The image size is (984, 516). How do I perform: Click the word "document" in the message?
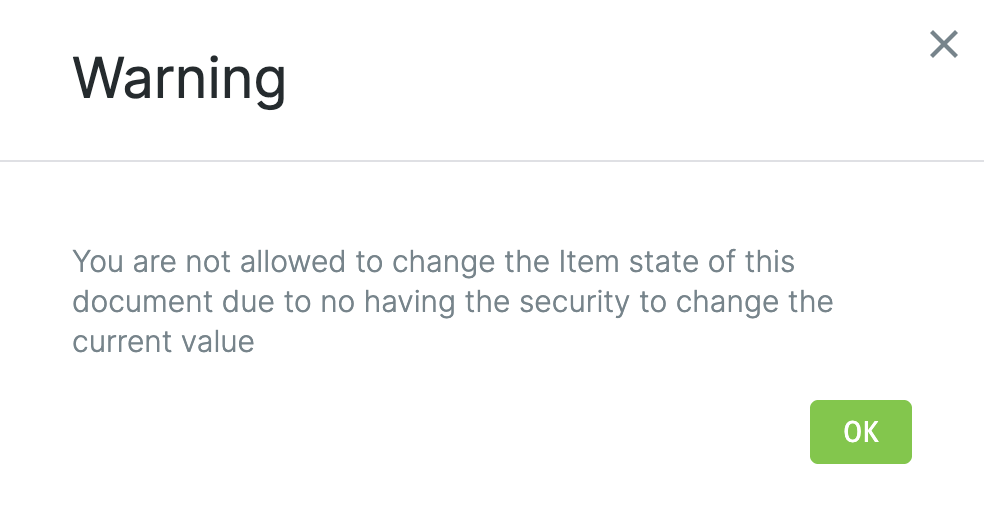(x=143, y=302)
